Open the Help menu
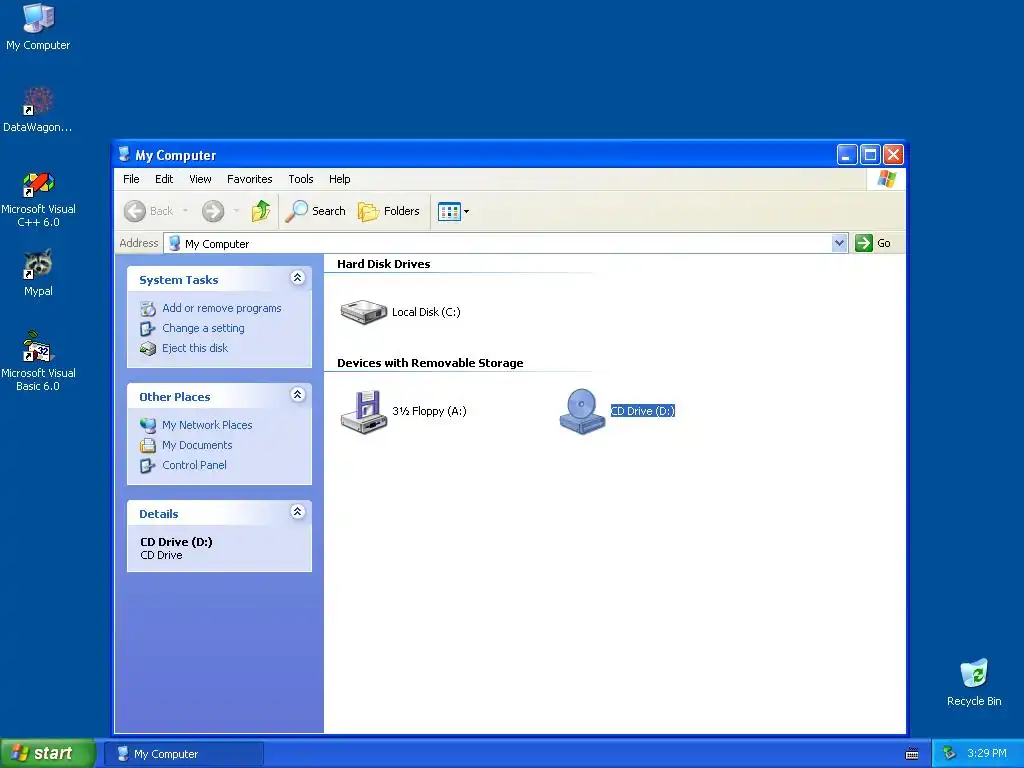Screen dimensions: 1024x768 [x=340, y=179]
